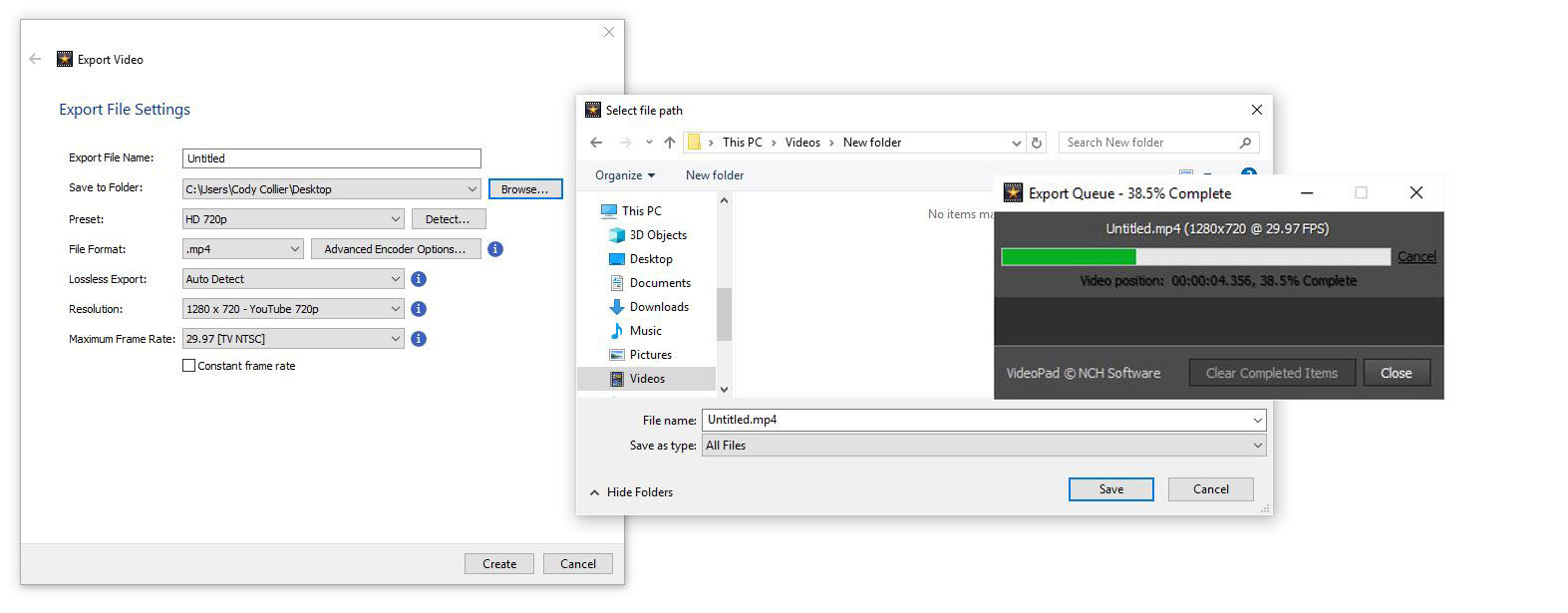Expand the address bar history dropdown
The width and height of the screenshot is (1568, 613).
tap(1016, 143)
